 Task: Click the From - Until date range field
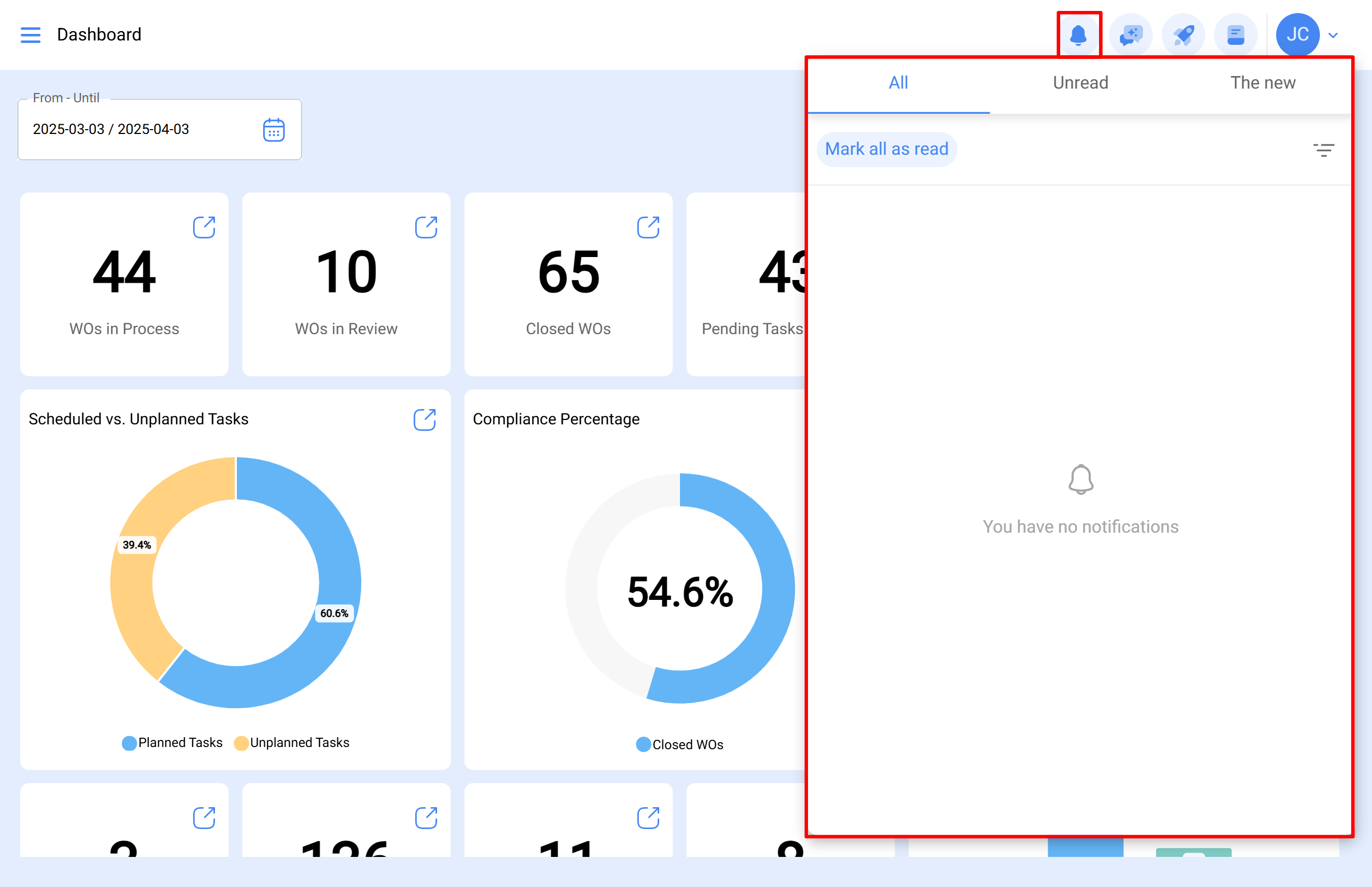pyautogui.click(x=160, y=130)
